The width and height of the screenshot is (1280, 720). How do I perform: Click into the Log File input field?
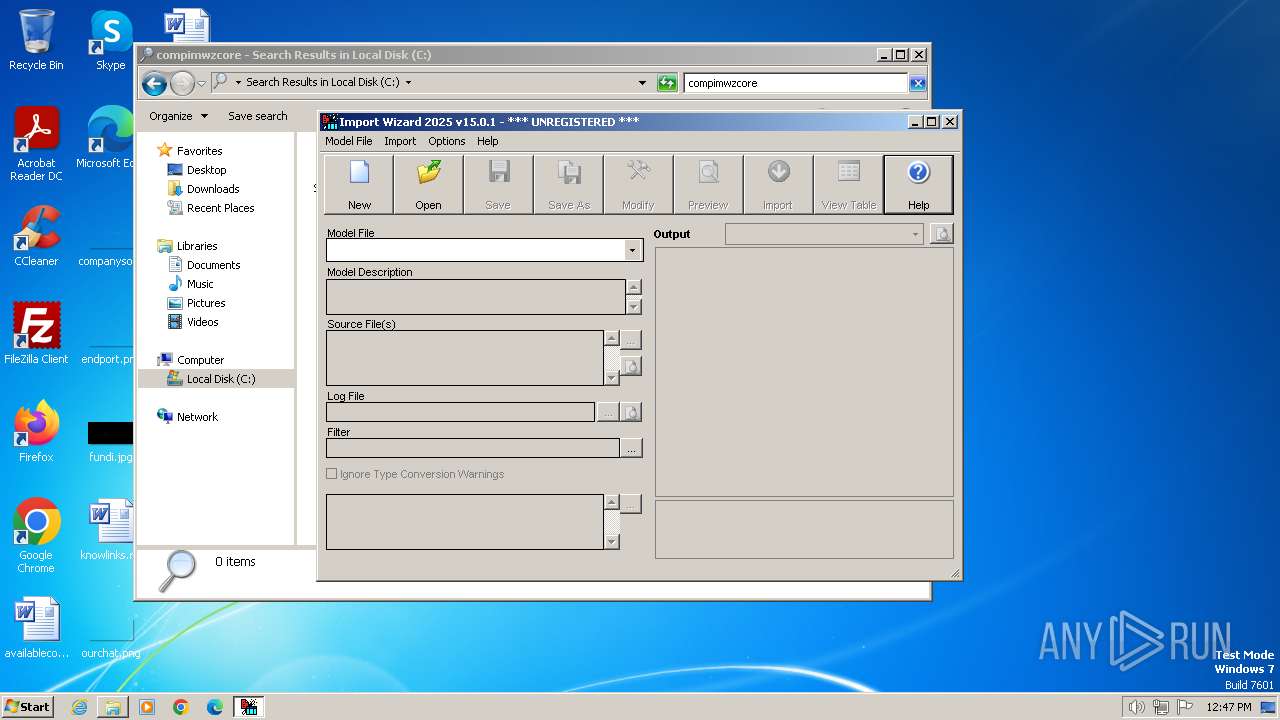460,412
